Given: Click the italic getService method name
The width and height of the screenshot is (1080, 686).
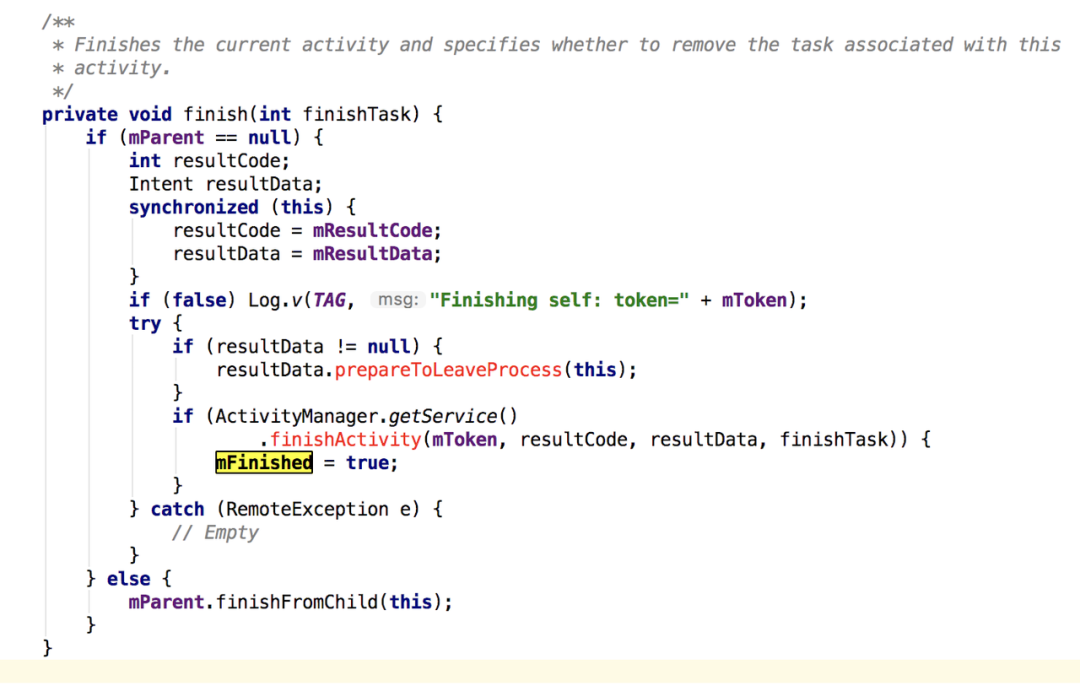Looking at the screenshot, I should click(x=442, y=417).
